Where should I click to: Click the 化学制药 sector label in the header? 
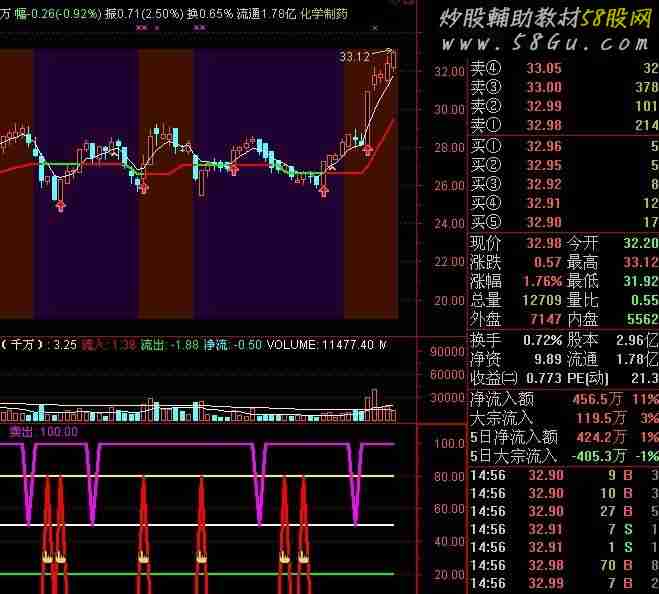(324, 14)
